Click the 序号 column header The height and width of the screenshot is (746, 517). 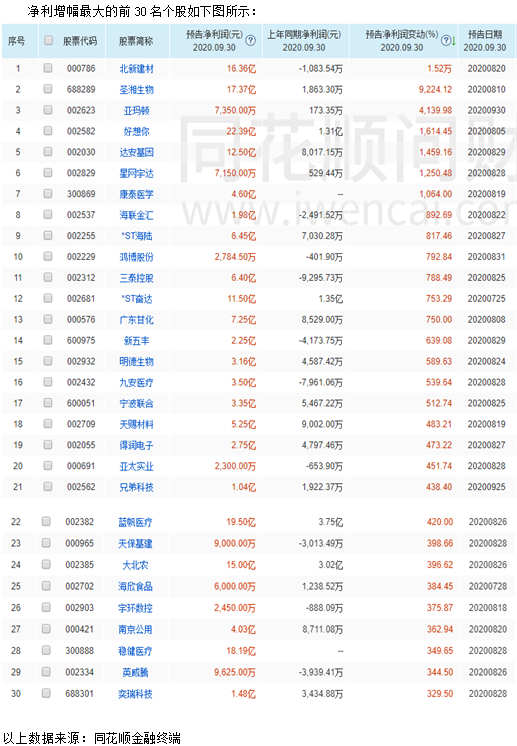[17, 41]
